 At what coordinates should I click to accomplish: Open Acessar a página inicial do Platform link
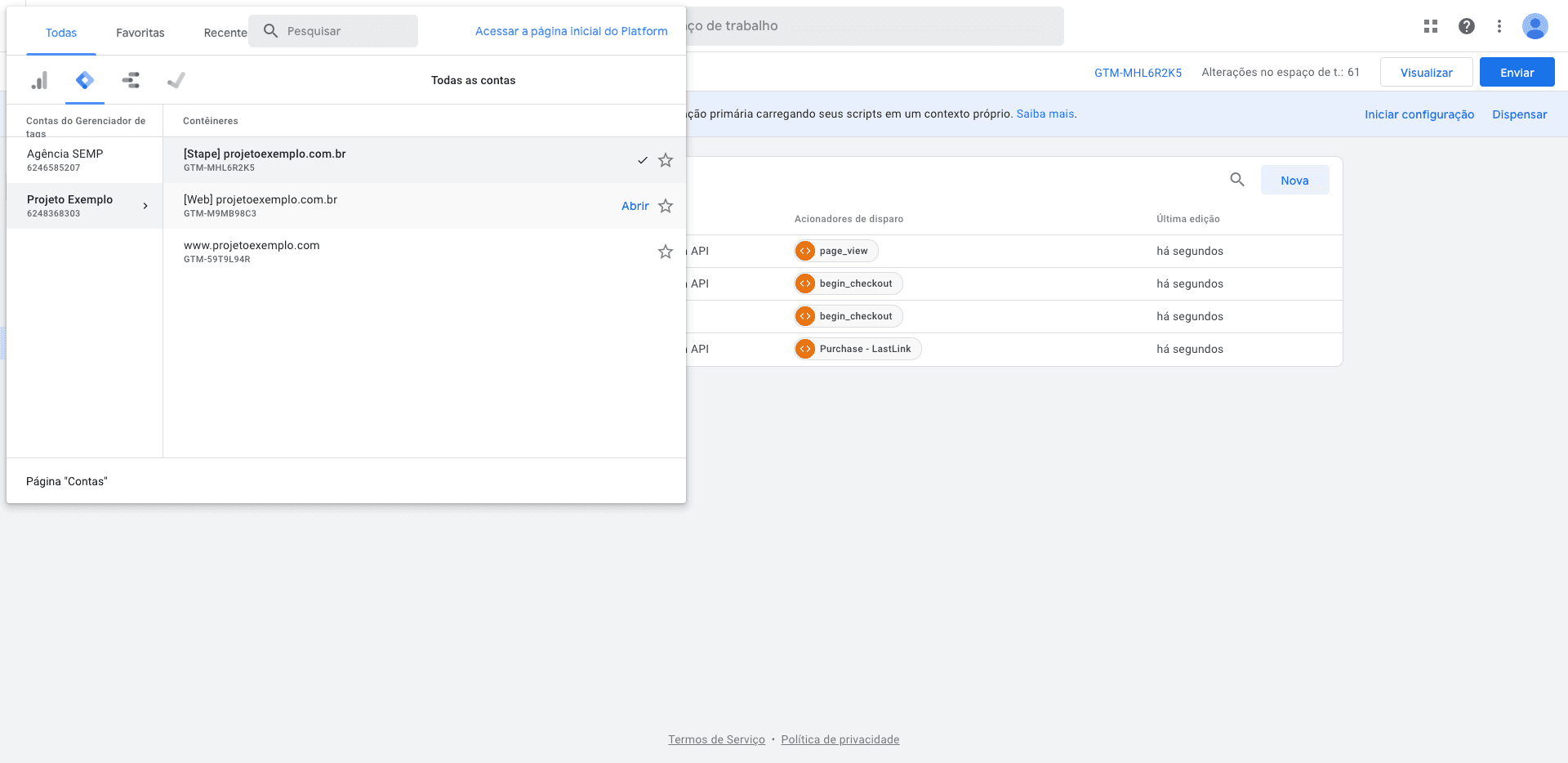(572, 31)
